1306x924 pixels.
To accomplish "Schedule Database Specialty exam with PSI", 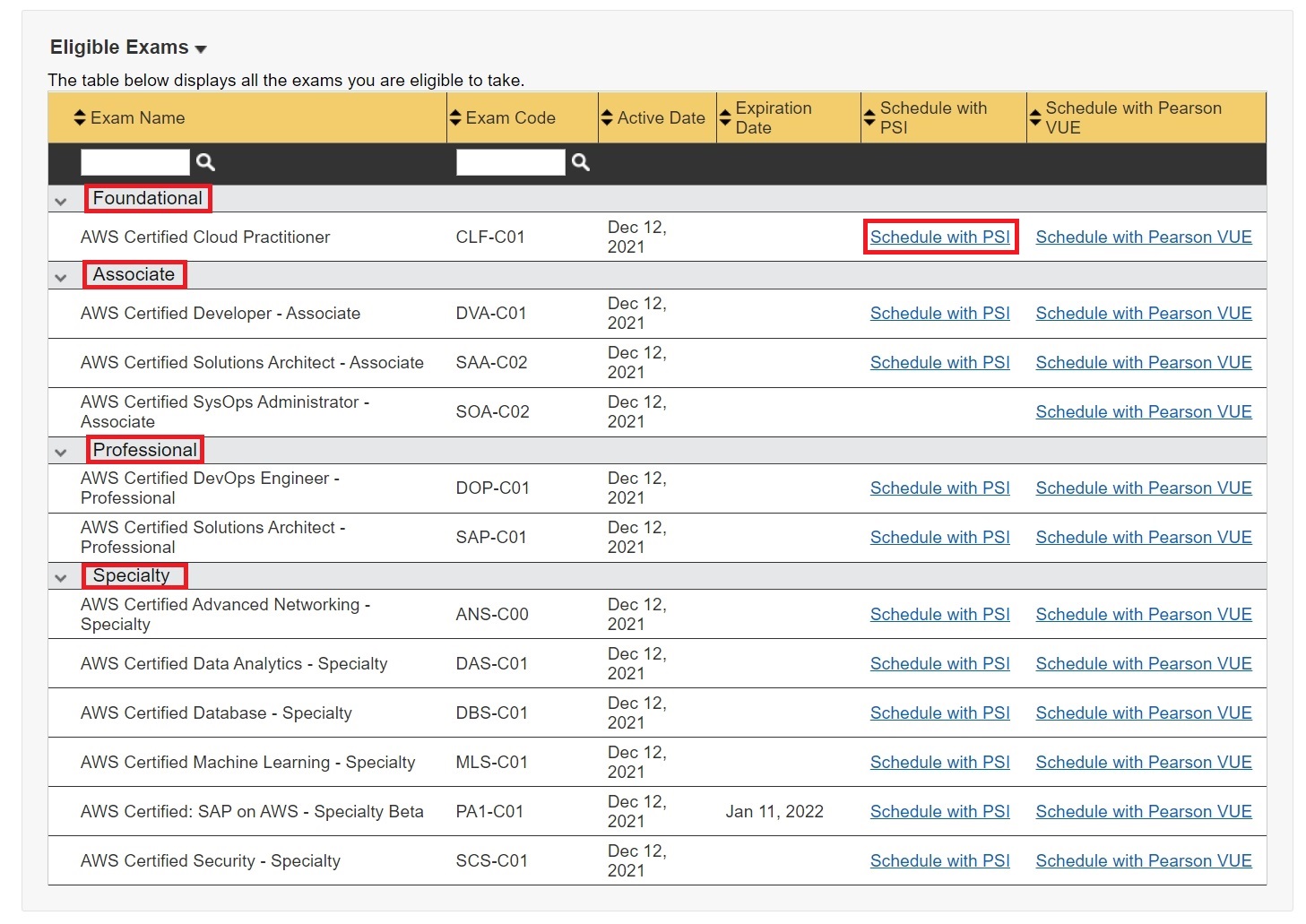I will 940,712.
